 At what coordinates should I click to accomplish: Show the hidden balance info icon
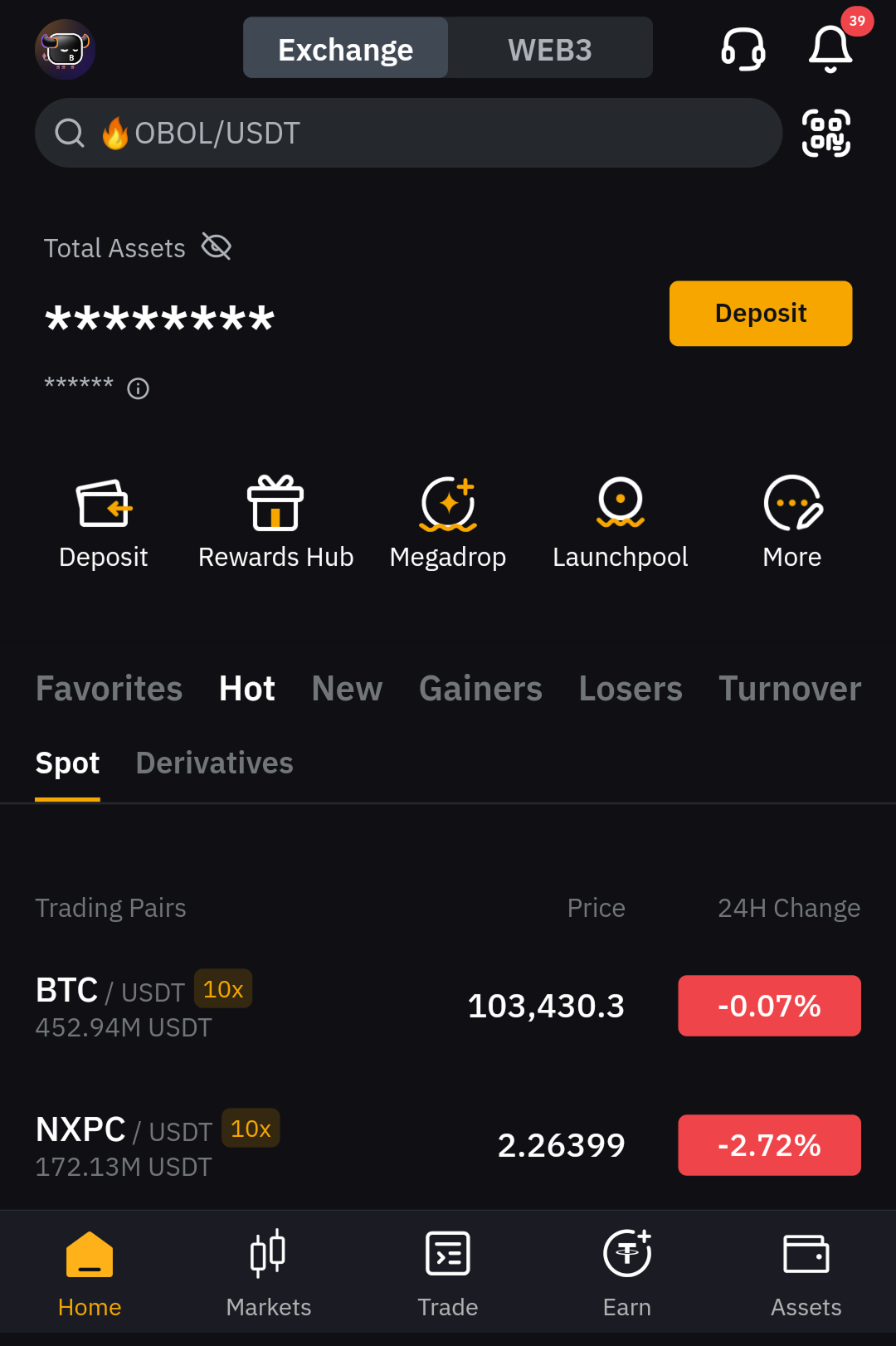pos(138,388)
